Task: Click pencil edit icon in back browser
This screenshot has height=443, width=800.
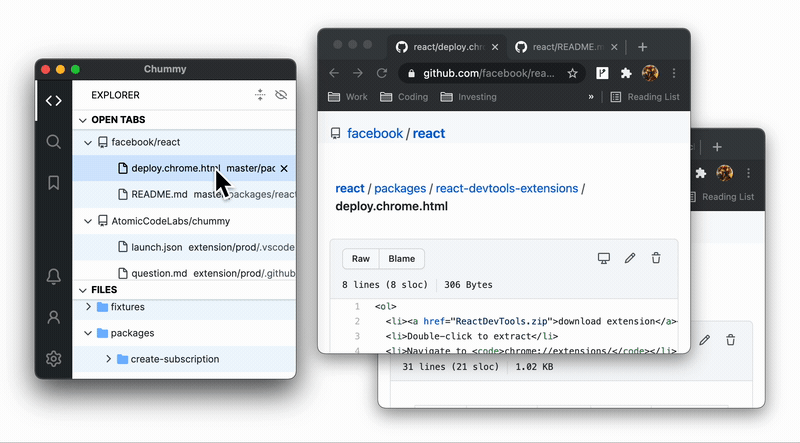Action: (x=705, y=340)
